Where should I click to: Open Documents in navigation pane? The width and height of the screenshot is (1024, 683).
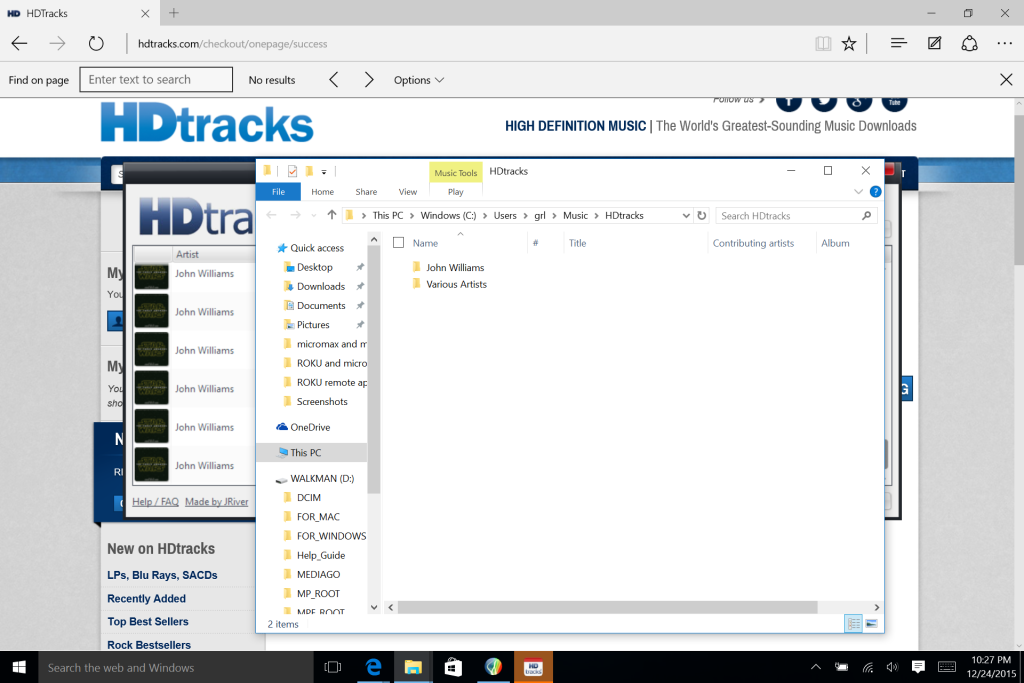pyautogui.click(x=321, y=306)
